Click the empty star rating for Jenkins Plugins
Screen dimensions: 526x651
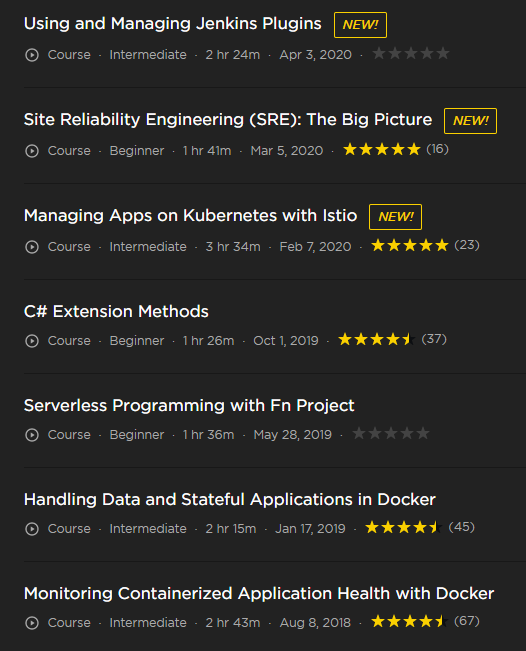(x=411, y=53)
